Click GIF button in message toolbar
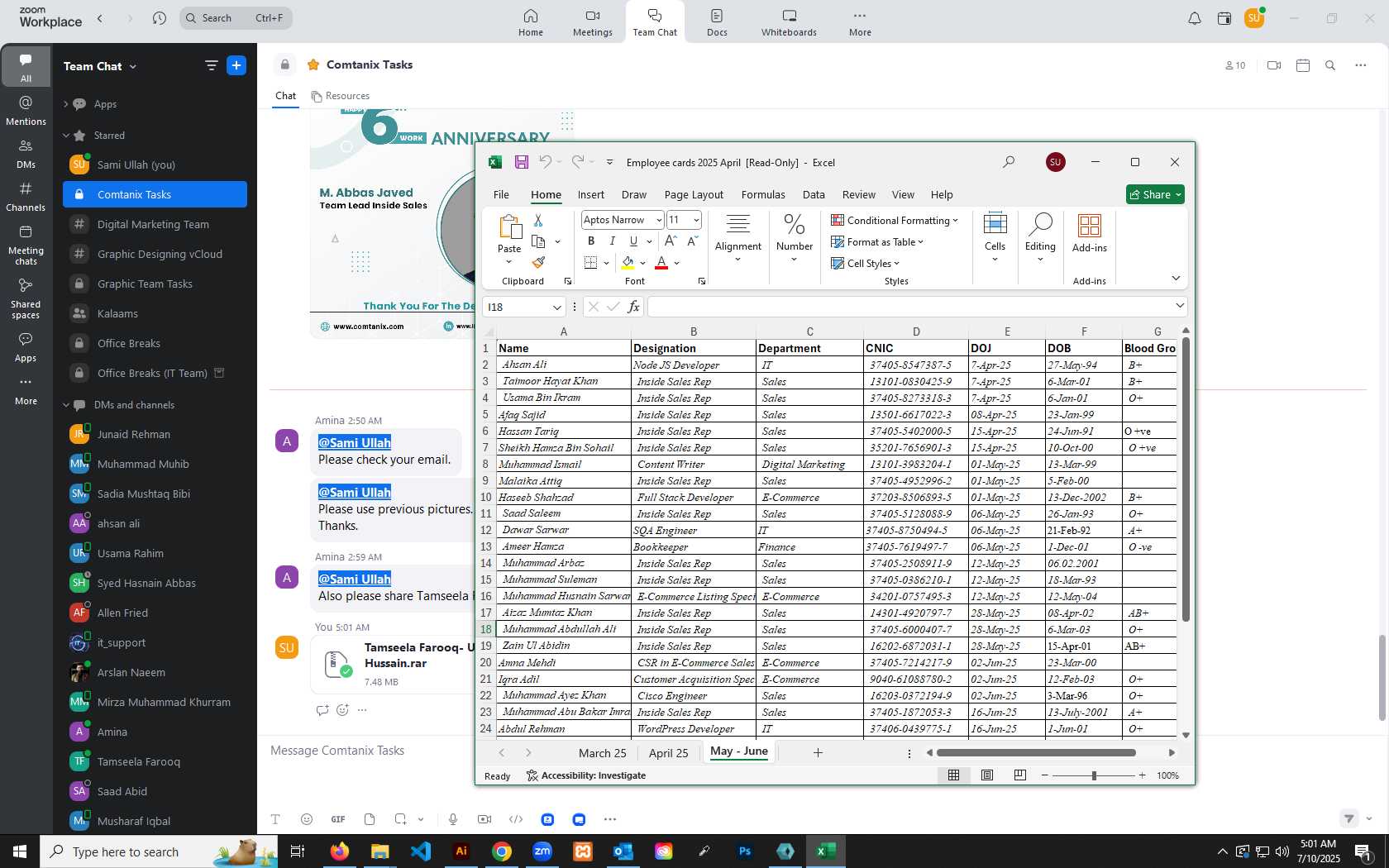The image size is (1389, 868). [x=338, y=819]
